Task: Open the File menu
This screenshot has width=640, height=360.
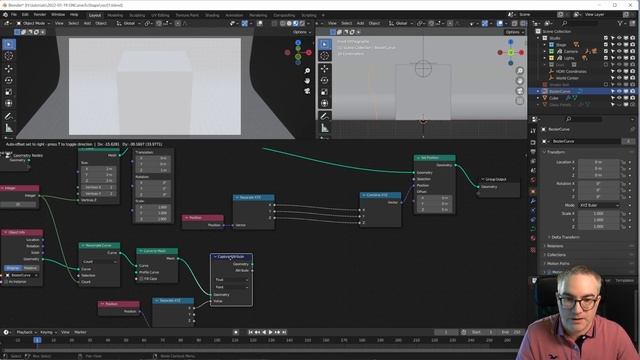Action: tap(14, 15)
